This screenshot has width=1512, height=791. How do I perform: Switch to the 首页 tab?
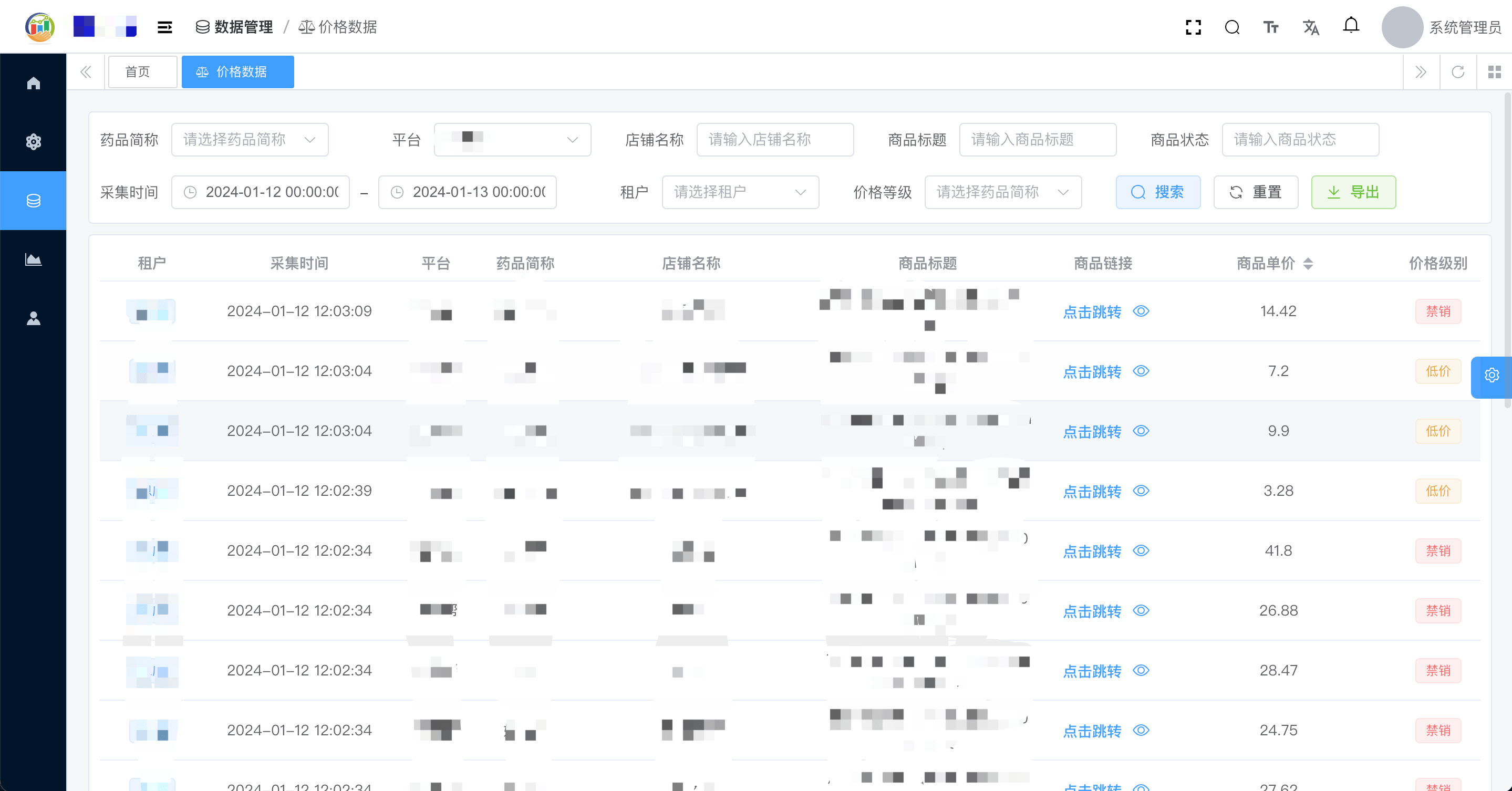(x=142, y=71)
